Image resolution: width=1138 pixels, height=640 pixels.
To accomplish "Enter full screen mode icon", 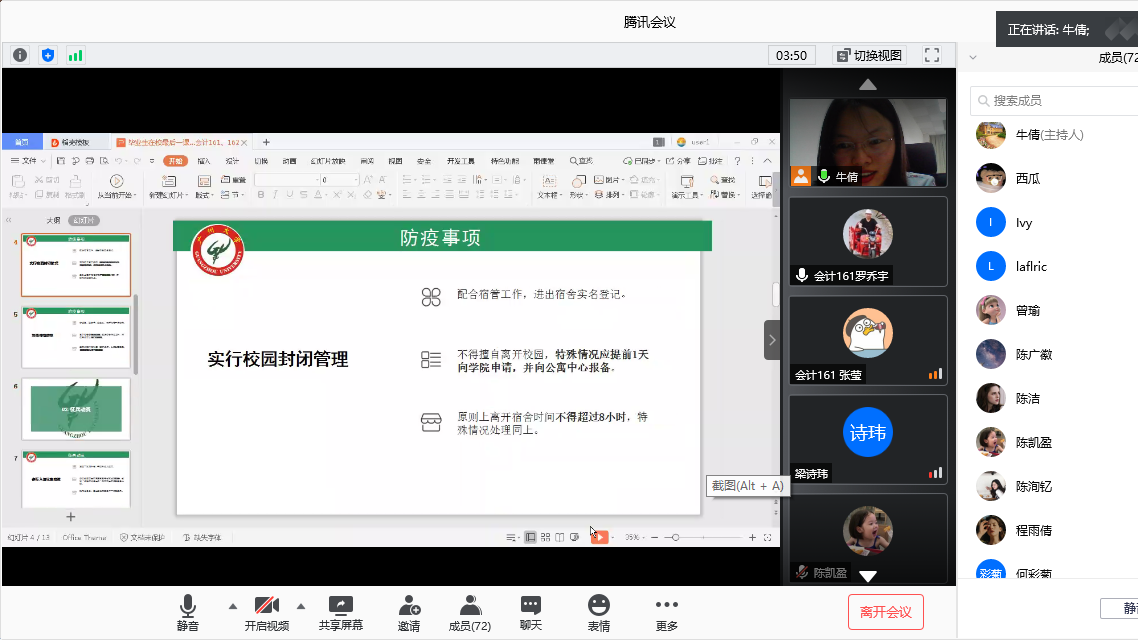I will point(932,55).
